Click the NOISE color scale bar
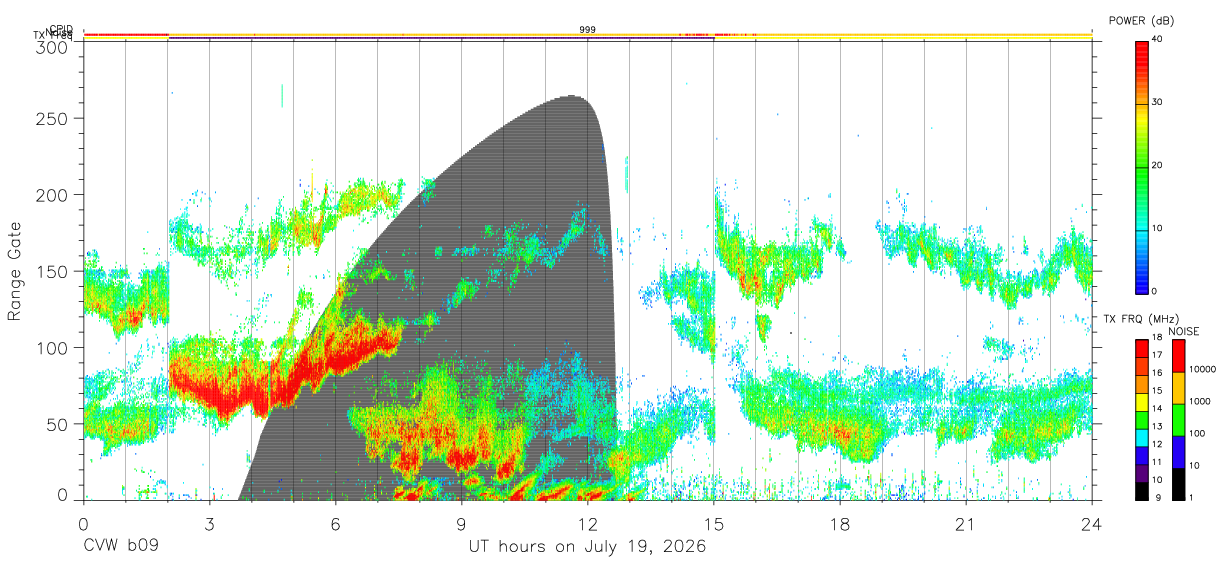Viewport: 1228px width, 567px height. coord(1178,418)
